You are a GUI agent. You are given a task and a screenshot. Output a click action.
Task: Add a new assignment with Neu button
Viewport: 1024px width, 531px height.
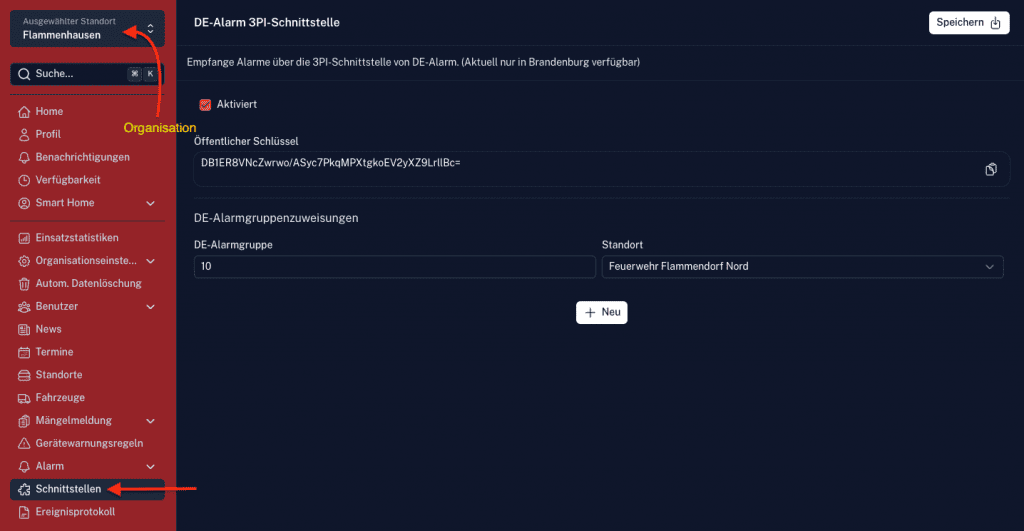pos(602,312)
